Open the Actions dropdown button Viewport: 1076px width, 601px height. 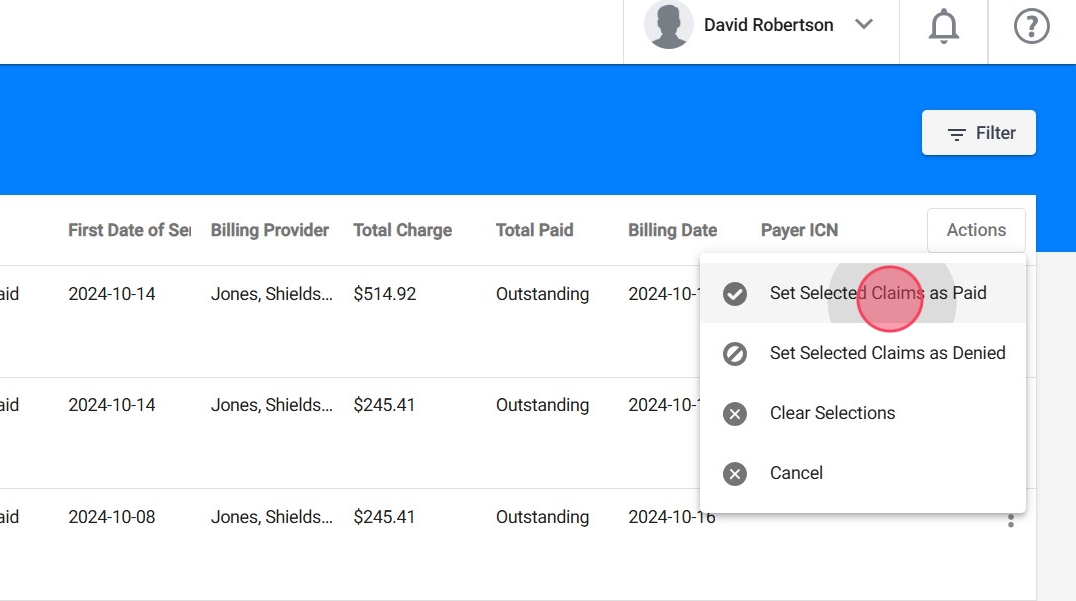(x=975, y=230)
